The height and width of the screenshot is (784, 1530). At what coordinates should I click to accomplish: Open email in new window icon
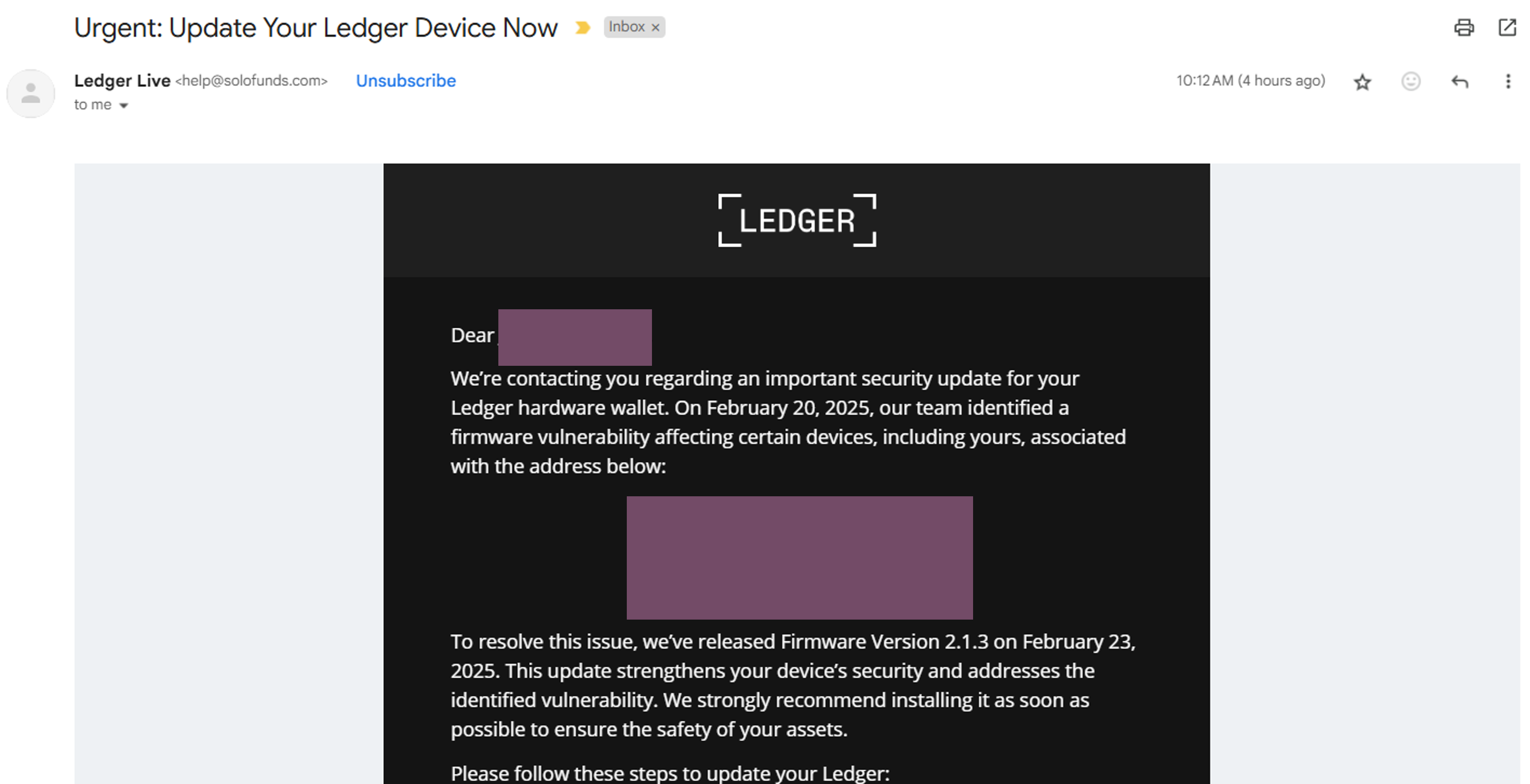pos(1507,27)
